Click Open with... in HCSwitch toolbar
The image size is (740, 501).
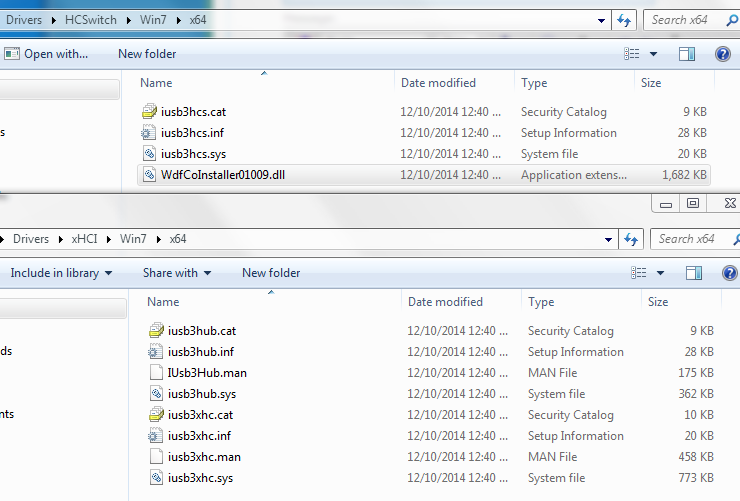[x=46, y=54]
